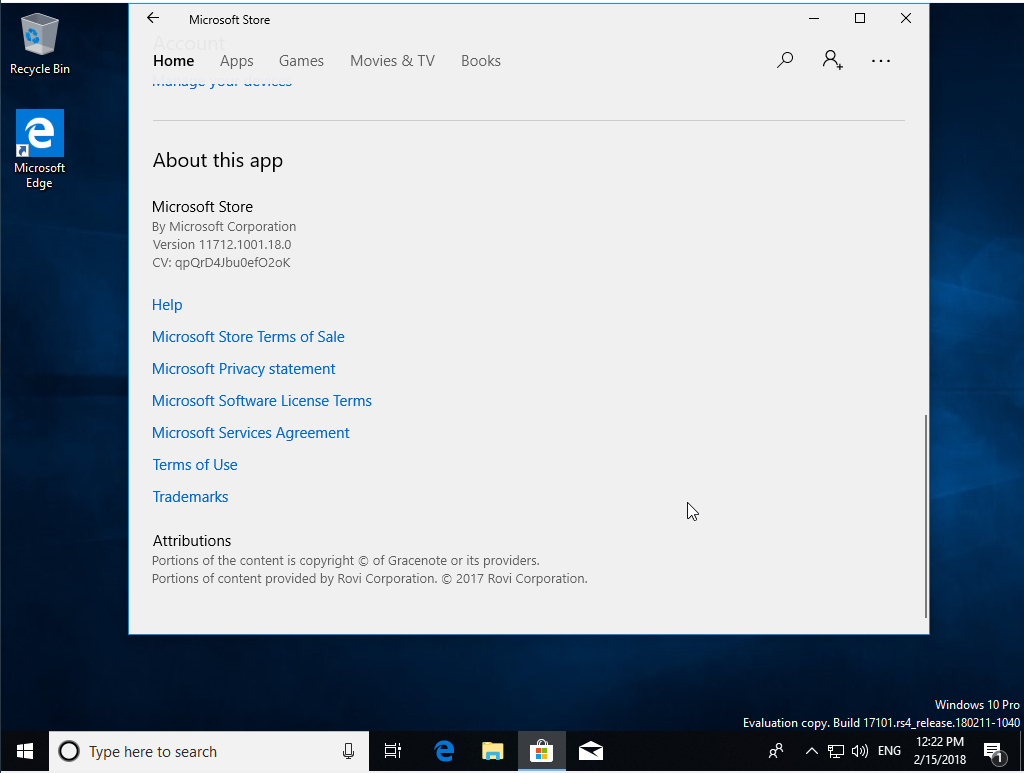Show hidden tray icons chevron

pyautogui.click(x=811, y=751)
